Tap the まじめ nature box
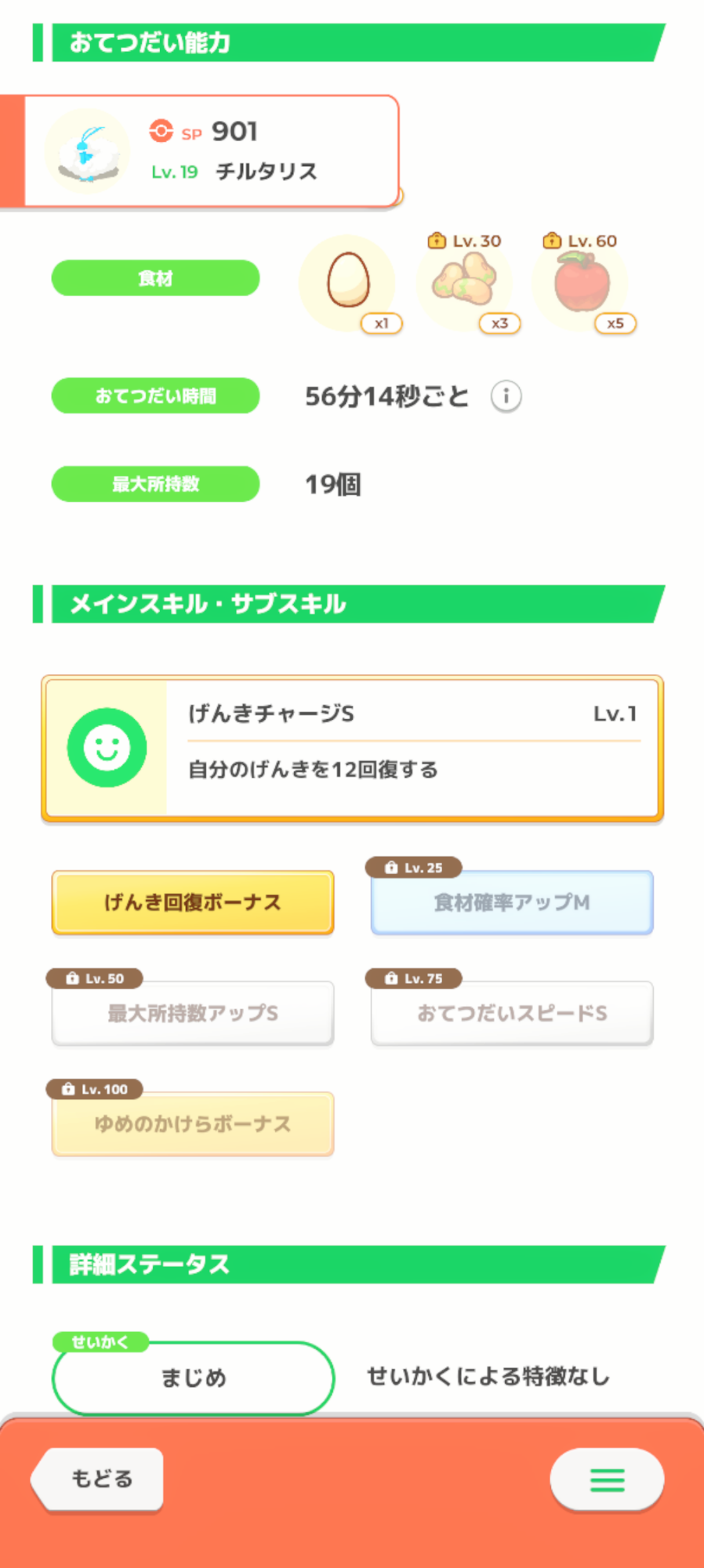Image resolution: width=704 pixels, height=1568 pixels. click(x=193, y=1377)
